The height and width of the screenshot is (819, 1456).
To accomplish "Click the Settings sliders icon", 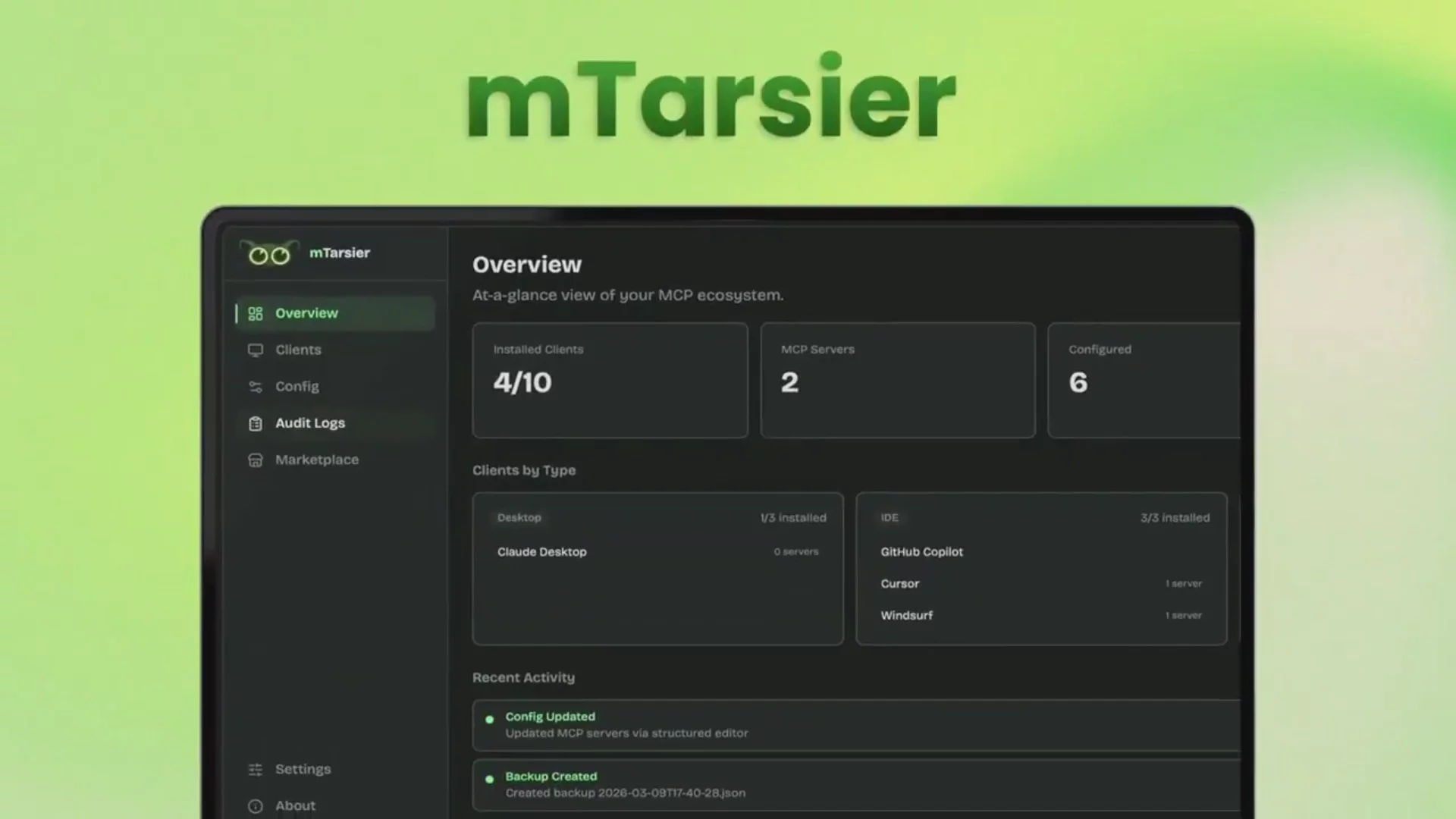I will pyautogui.click(x=256, y=770).
